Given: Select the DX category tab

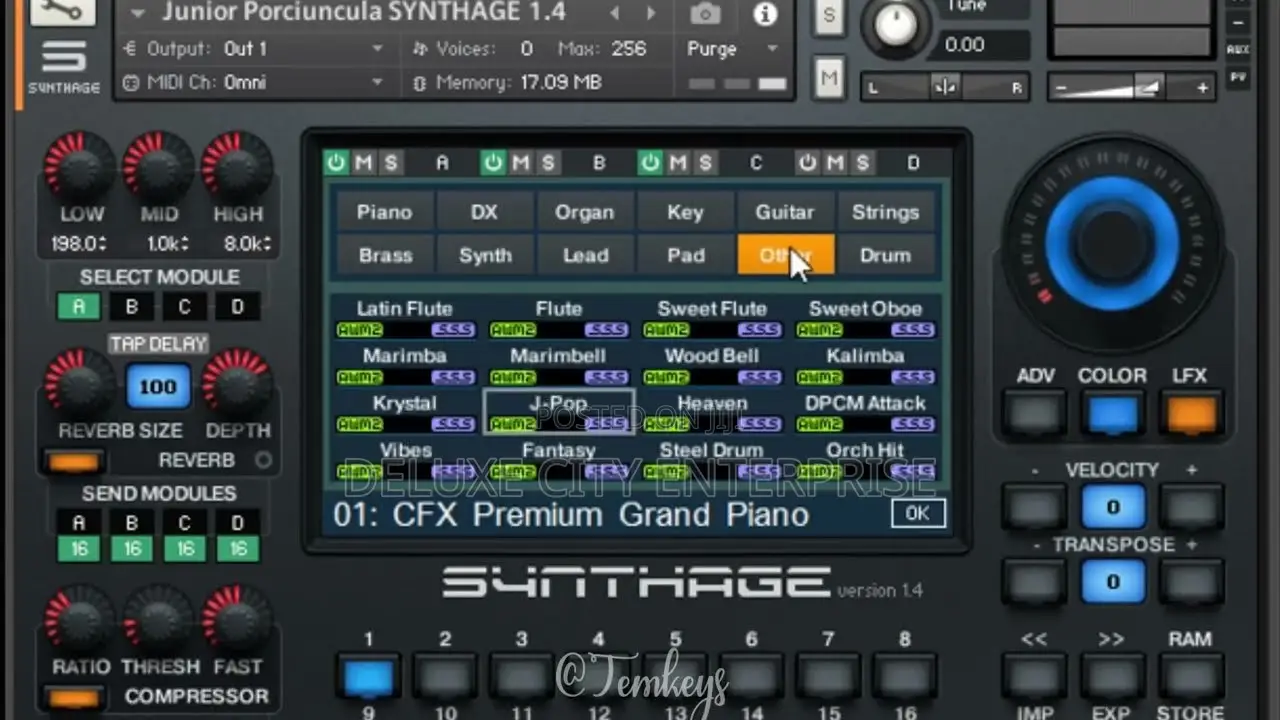Looking at the screenshot, I should pos(485,212).
